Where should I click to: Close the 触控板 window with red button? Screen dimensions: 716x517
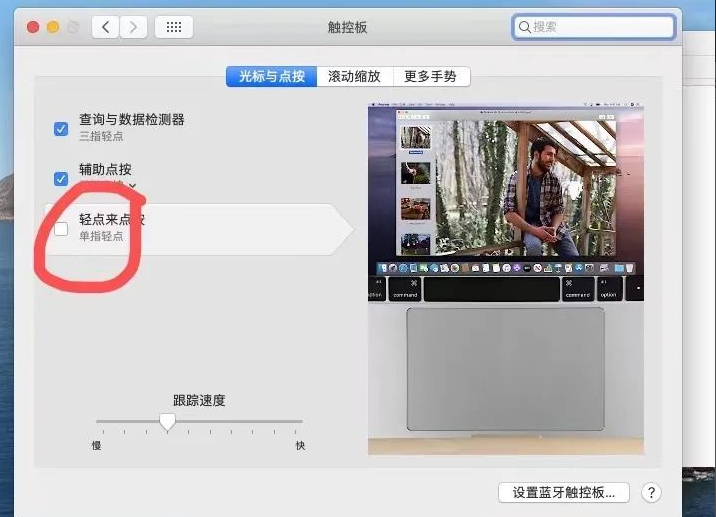pyautogui.click(x=33, y=27)
